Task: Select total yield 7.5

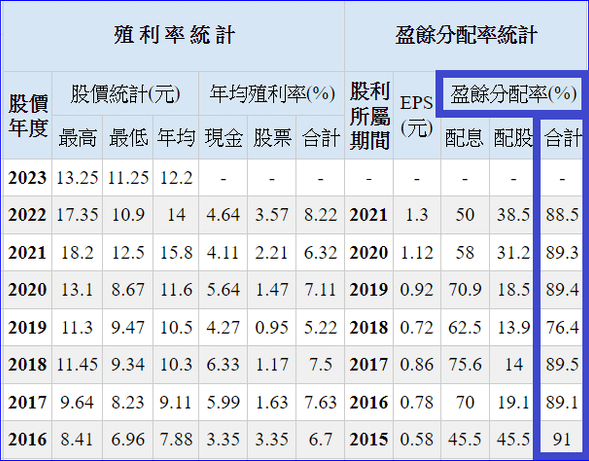Action: (320, 364)
